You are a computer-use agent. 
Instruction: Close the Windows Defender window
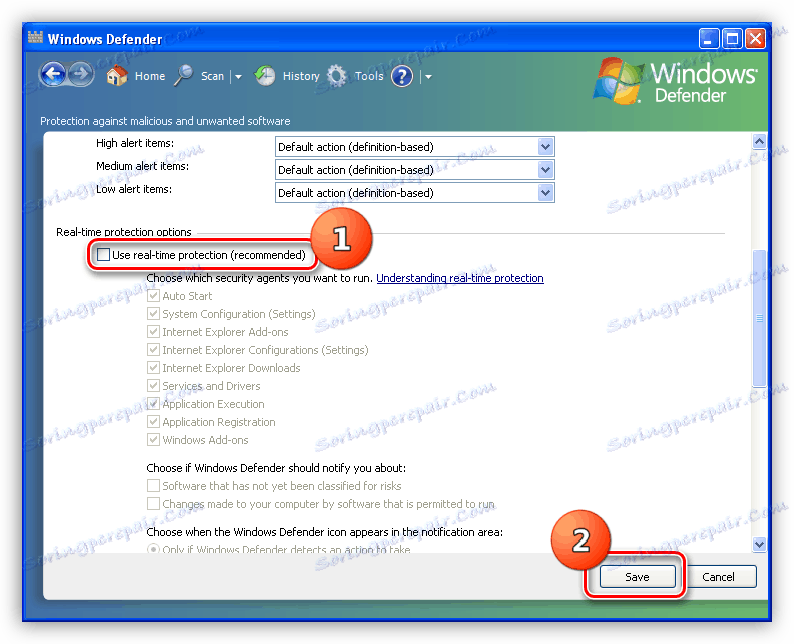(x=755, y=38)
